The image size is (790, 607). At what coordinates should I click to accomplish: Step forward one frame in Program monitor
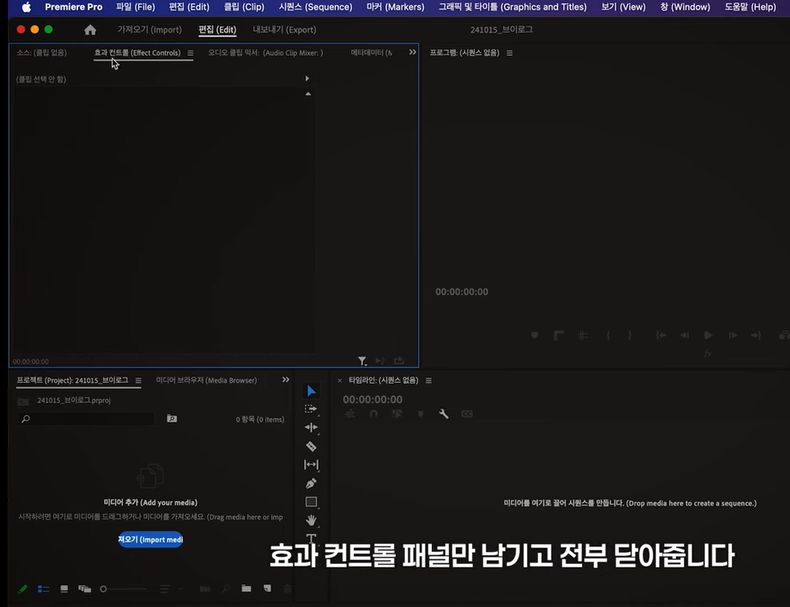coord(733,335)
